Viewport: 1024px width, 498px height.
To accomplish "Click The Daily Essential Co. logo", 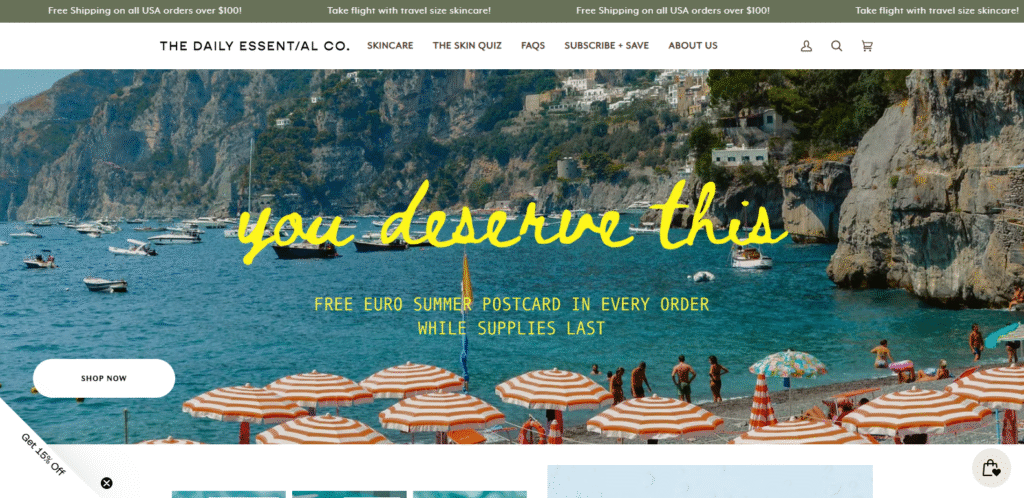I will 255,46.
